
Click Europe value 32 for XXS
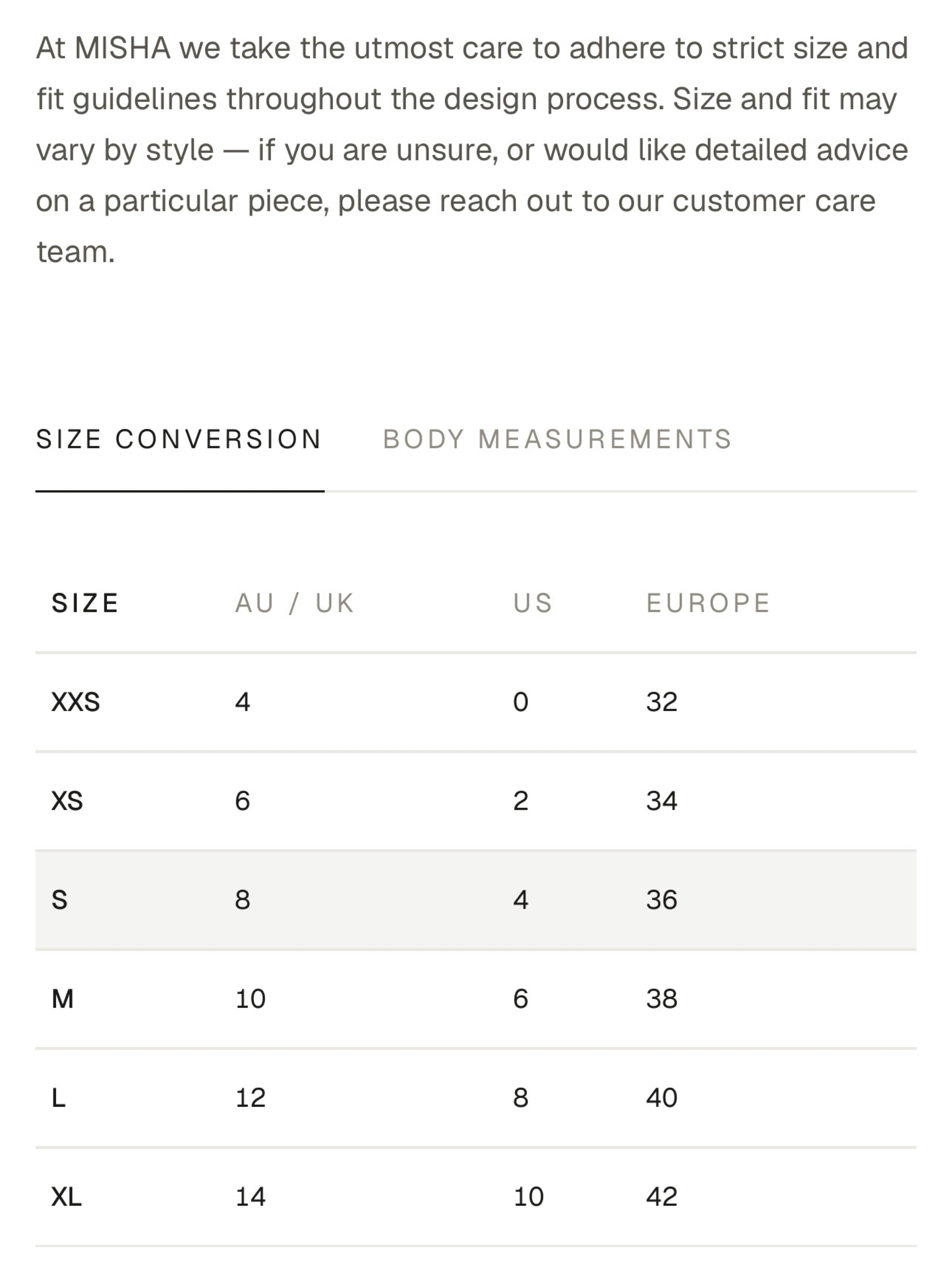point(662,702)
